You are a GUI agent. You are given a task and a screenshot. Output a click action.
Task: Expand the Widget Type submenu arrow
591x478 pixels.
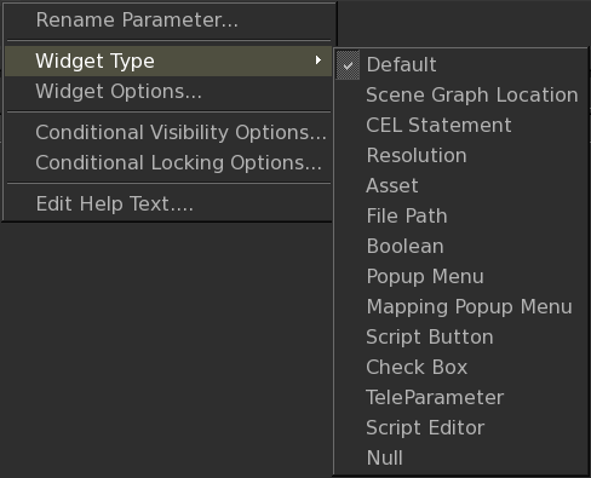click(318, 60)
